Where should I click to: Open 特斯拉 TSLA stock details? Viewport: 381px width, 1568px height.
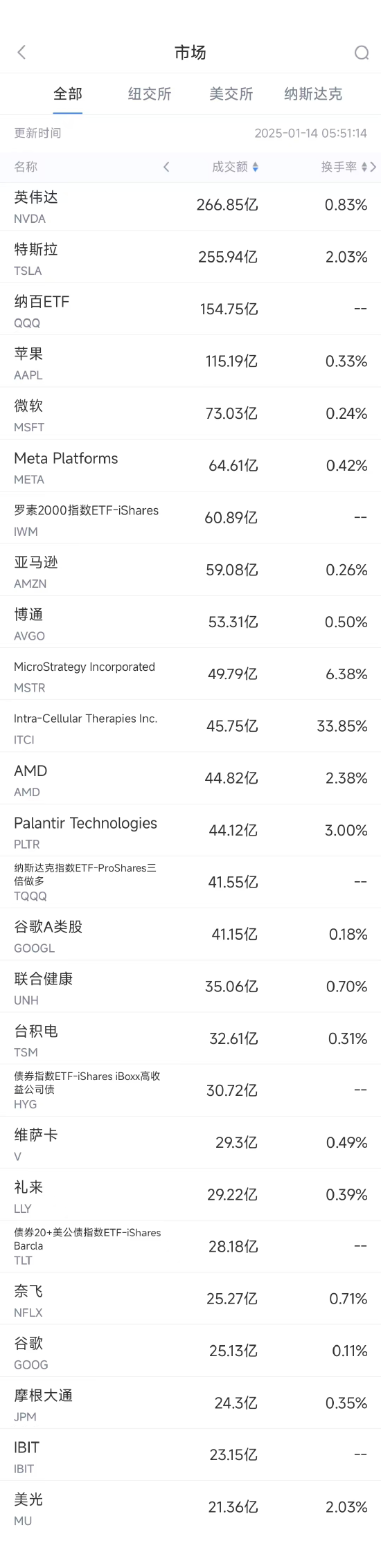[x=190, y=257]
